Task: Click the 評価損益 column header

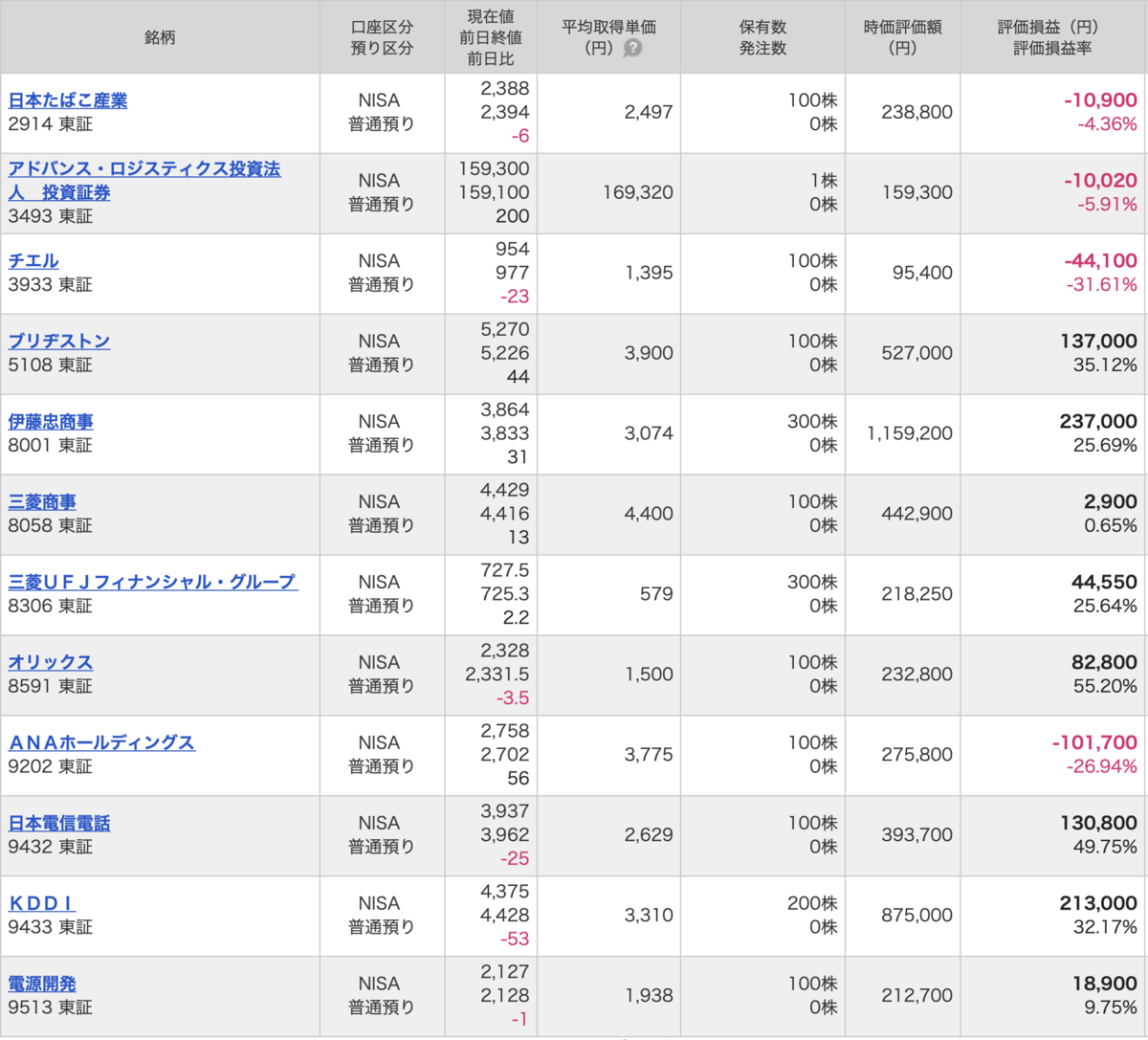Action: (1052, 37)
